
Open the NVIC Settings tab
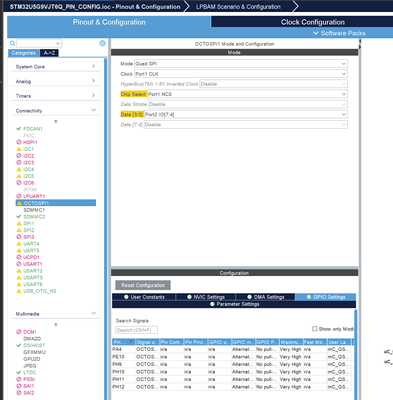coord(206,297)
